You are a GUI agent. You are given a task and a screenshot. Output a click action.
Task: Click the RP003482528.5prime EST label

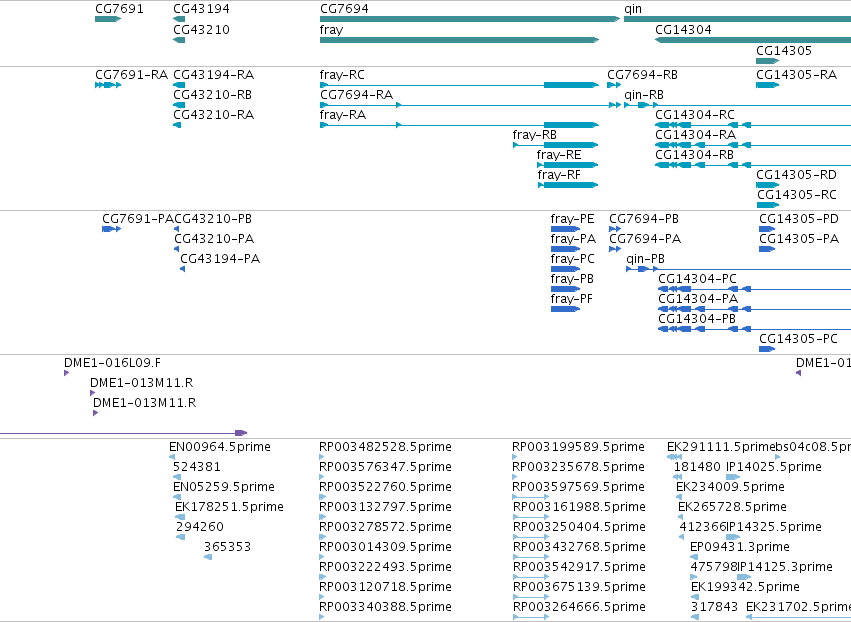click(385, 448)
